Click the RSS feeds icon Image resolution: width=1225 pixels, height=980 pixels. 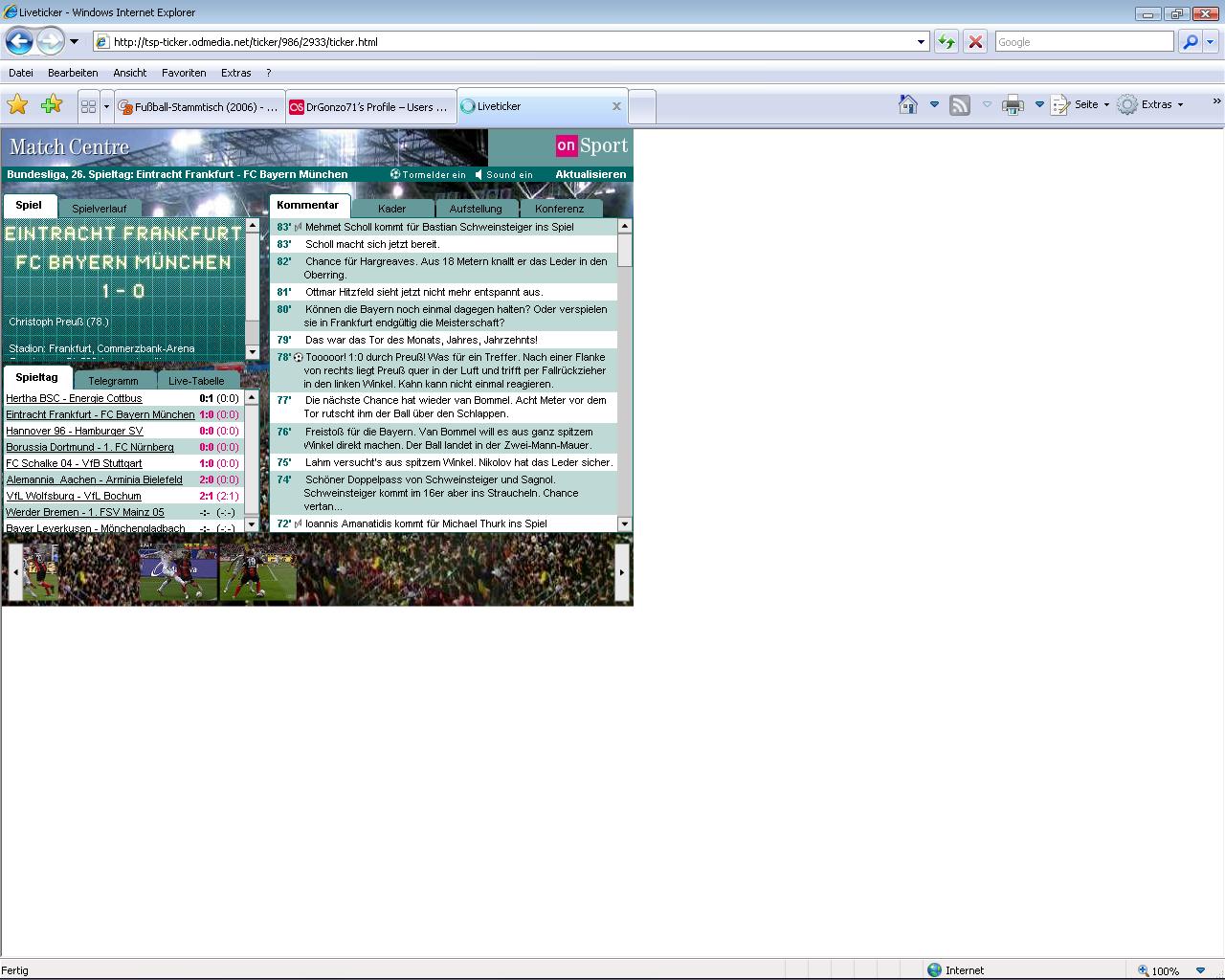tap(959, 105)
